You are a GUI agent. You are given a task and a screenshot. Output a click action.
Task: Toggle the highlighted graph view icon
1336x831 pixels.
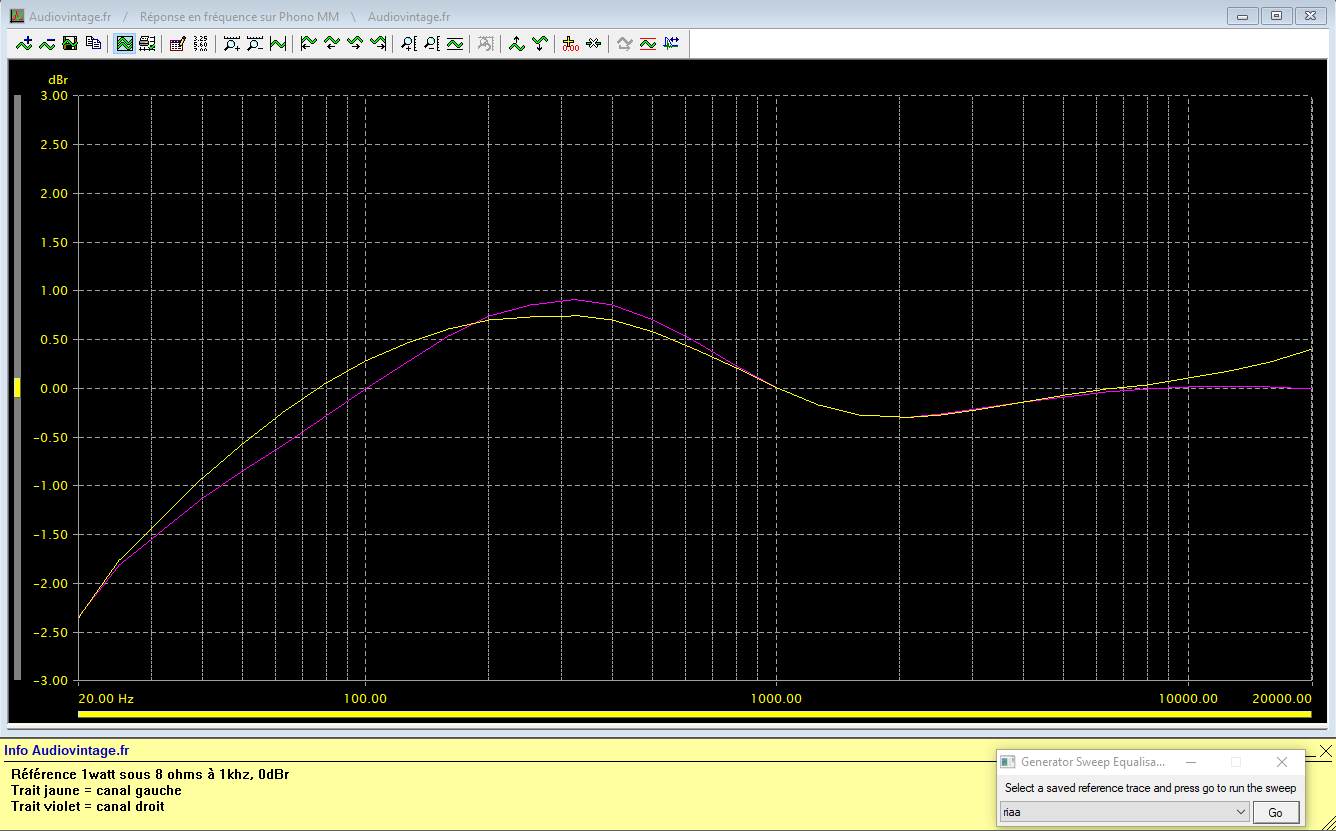125,44
